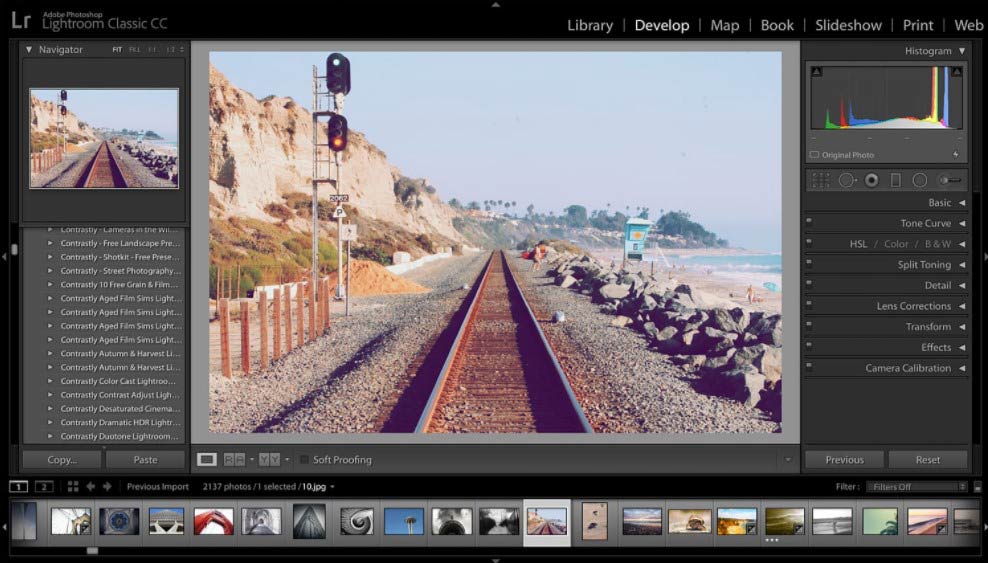Image resolution: width=988 pixels, height=563 pixels.
Task: Select main window display button 1
Action: (19, 486)
